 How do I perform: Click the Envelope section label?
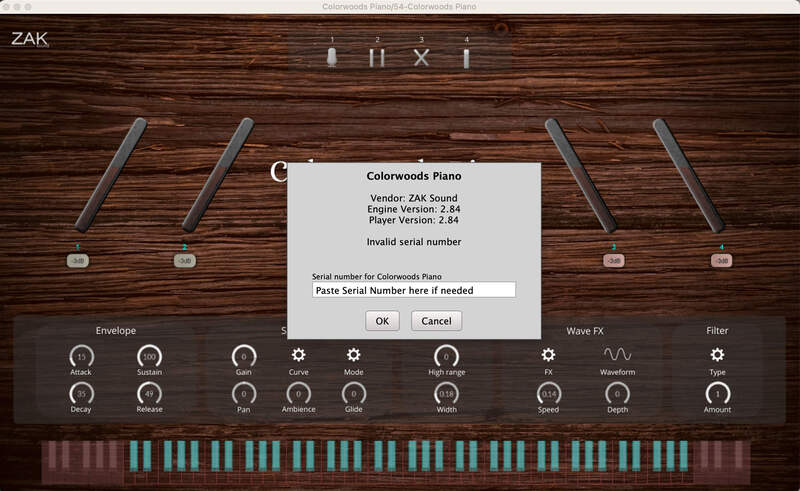[x=116, y=331]
